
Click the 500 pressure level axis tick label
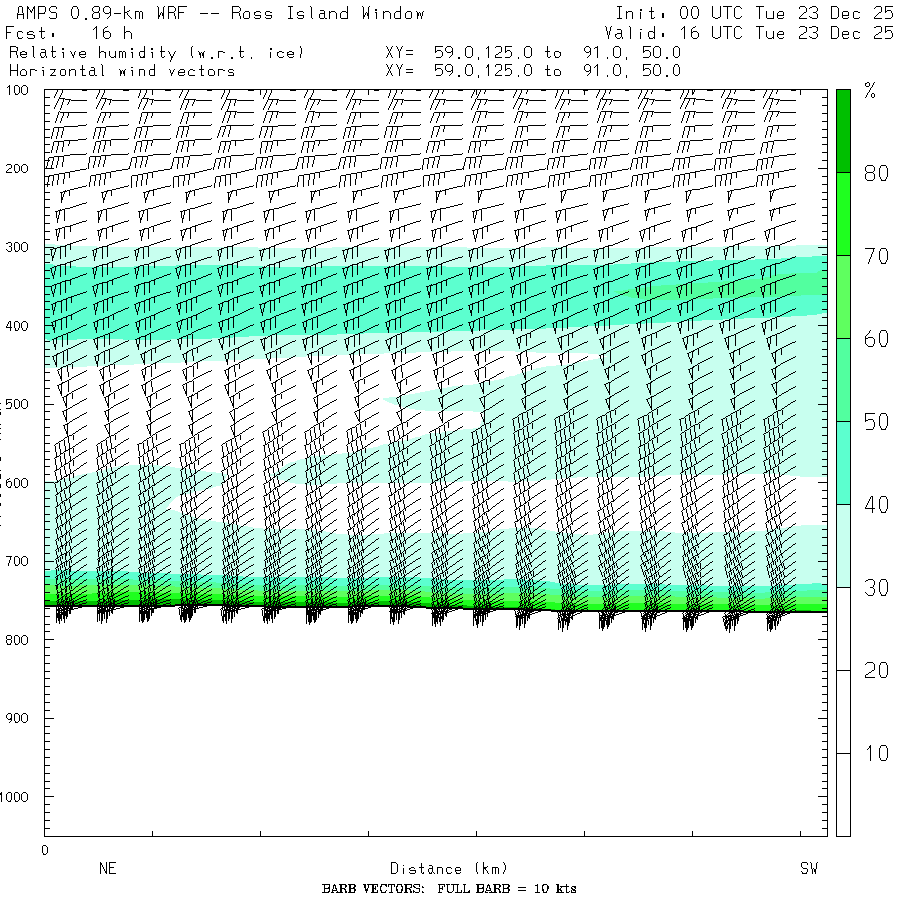21,404
